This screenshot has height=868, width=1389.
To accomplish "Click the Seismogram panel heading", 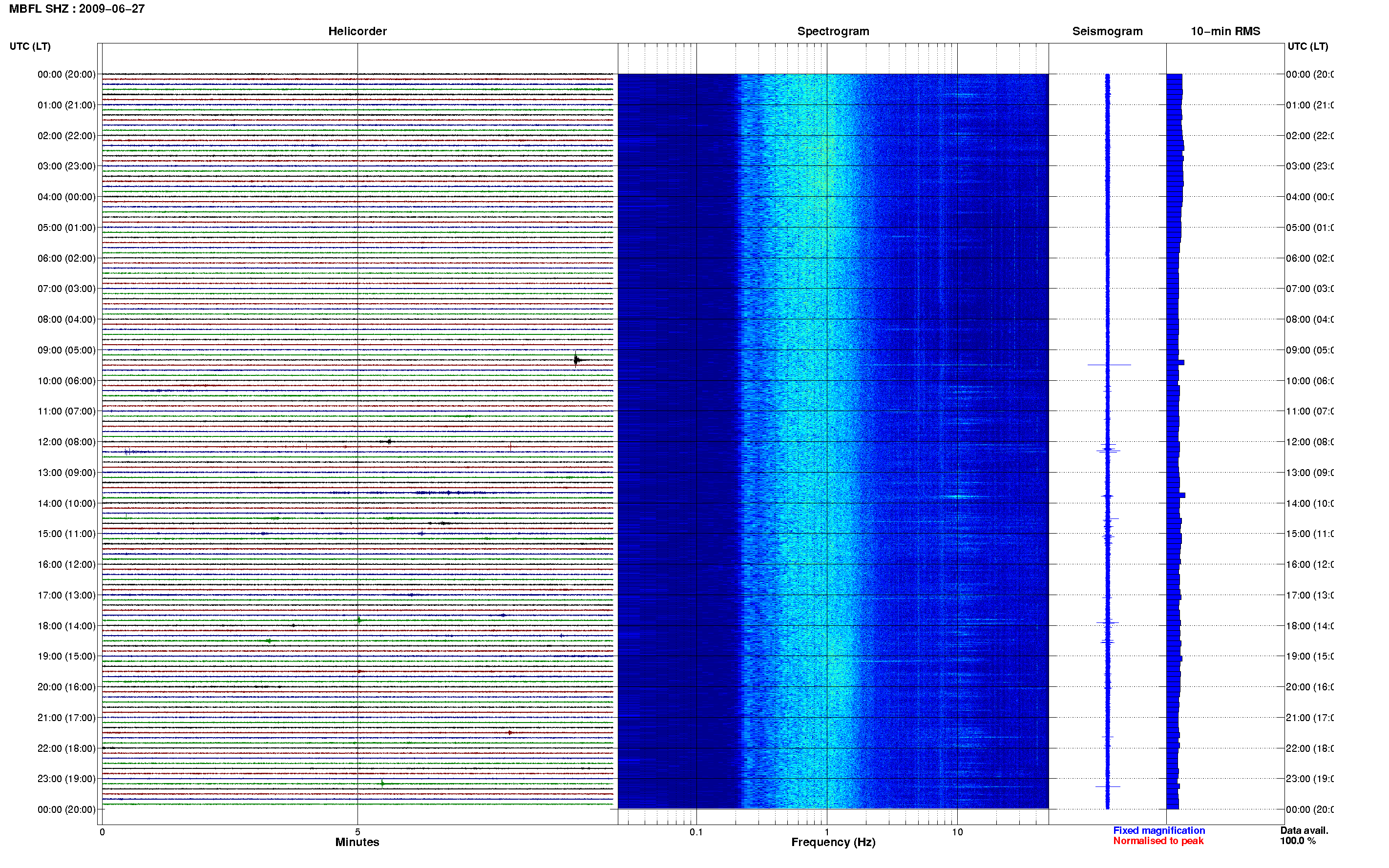I will click(1107, 31).
